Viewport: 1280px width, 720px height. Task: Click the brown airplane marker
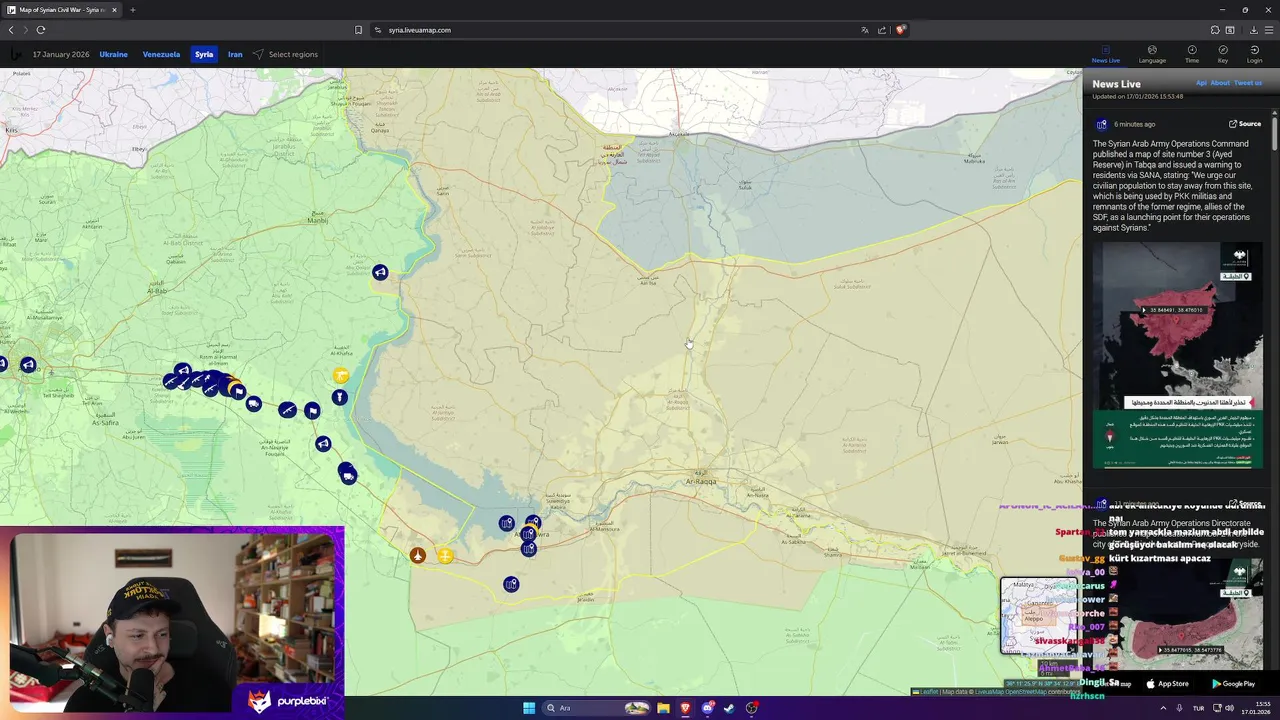418,555
